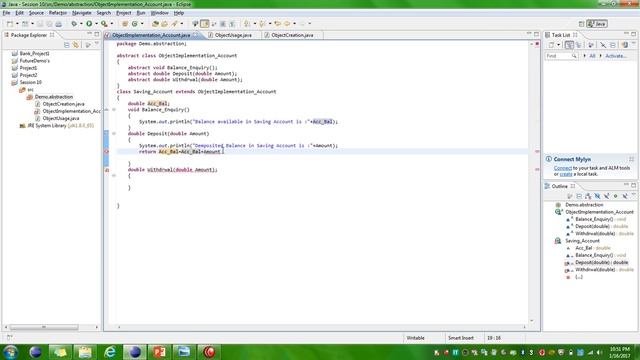640x360 pixels.
Task: Open the Navigate menu
Action: (82, 13)
